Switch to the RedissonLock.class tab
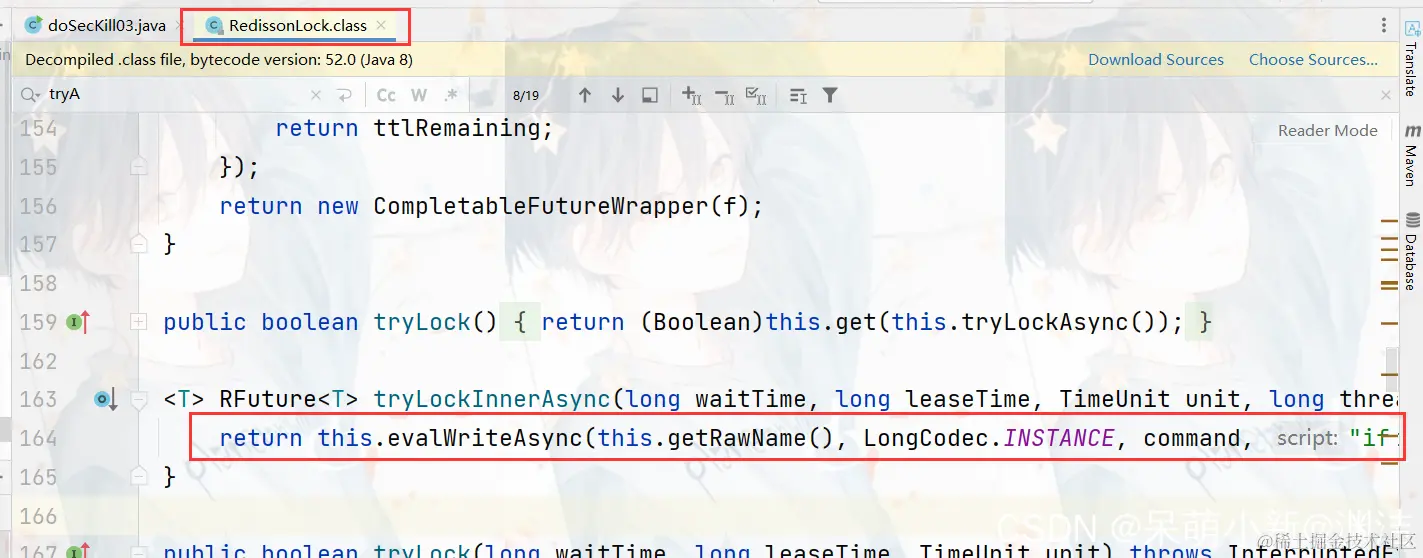 tap(297, 25)
